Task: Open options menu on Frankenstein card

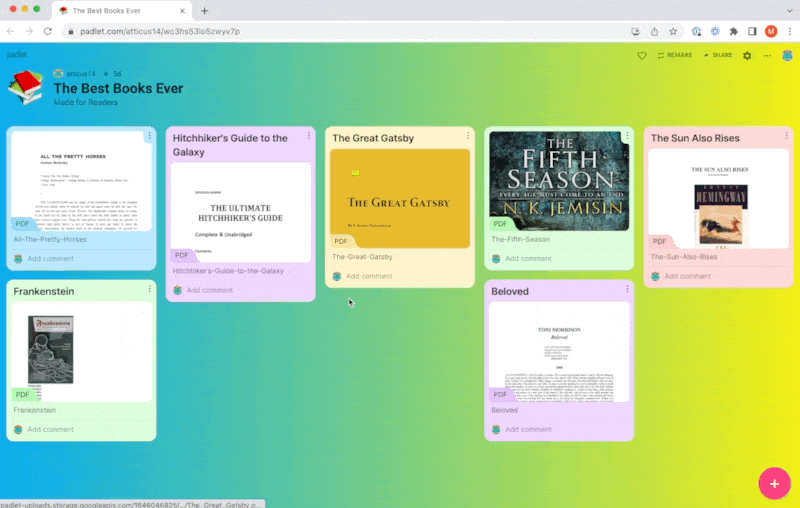Action: [149, 289]
